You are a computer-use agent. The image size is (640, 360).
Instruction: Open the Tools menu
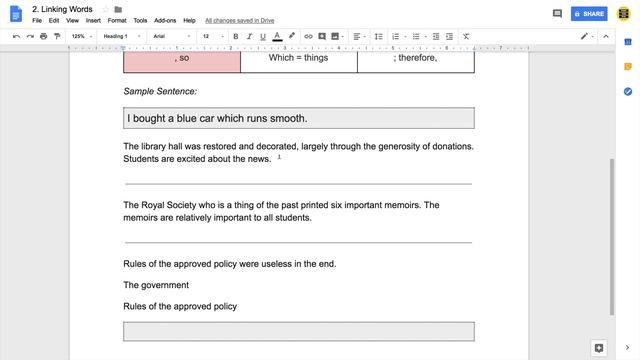(x=140, y=20)
